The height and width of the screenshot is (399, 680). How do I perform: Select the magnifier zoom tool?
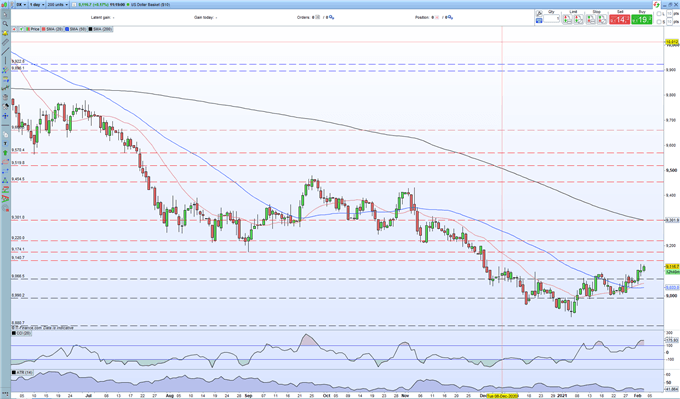pos(5,23)
